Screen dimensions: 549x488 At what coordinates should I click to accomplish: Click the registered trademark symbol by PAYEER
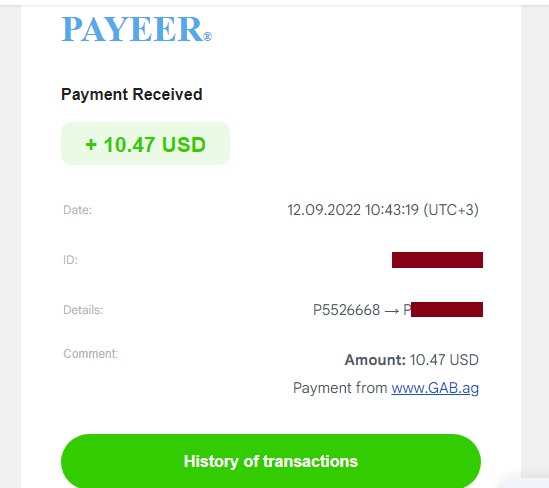click(207, 37)
